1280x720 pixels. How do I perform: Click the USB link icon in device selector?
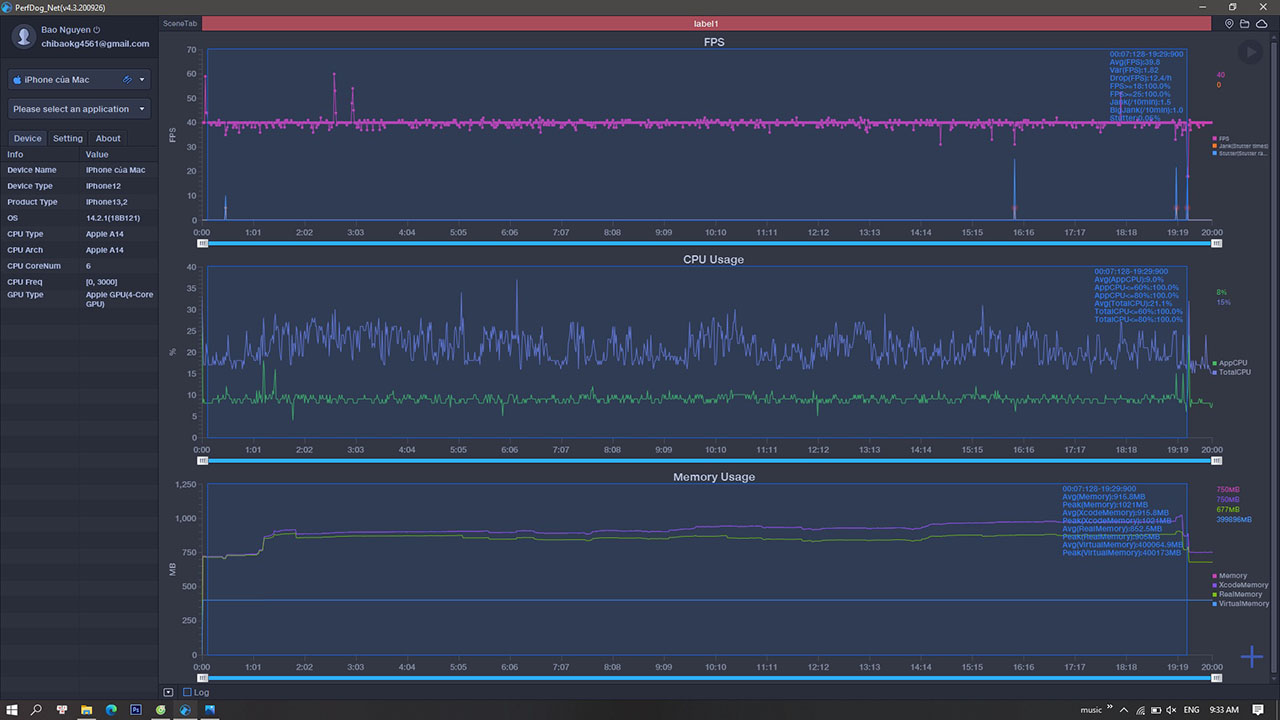click(127, 80)
